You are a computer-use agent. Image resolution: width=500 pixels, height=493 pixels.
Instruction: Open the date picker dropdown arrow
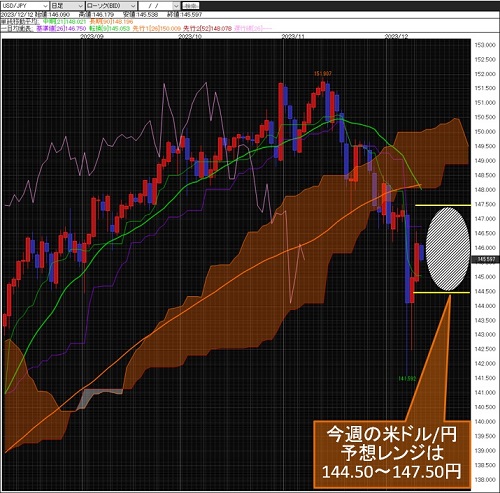177,6
